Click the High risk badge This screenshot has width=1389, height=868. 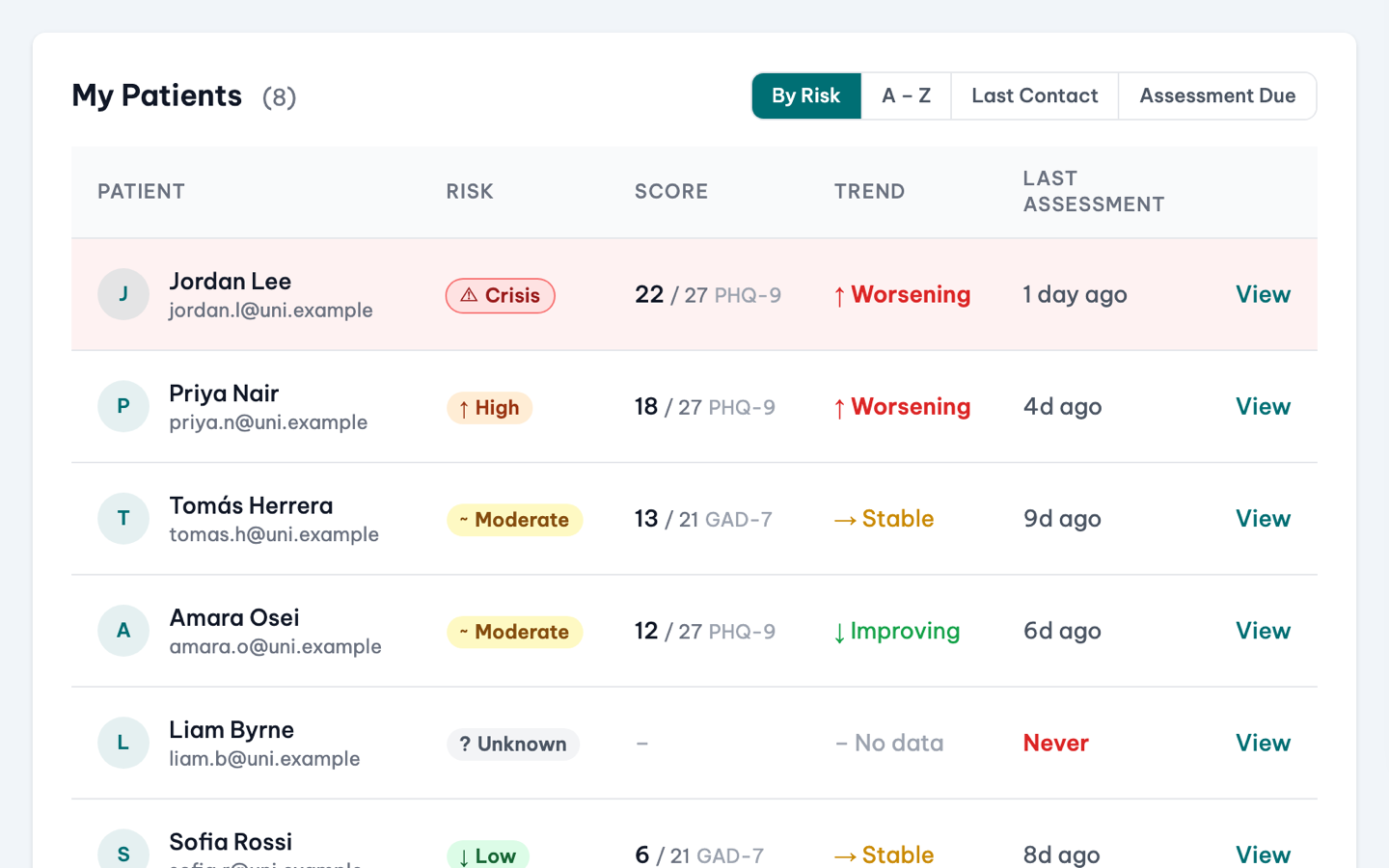pos(489,407)
